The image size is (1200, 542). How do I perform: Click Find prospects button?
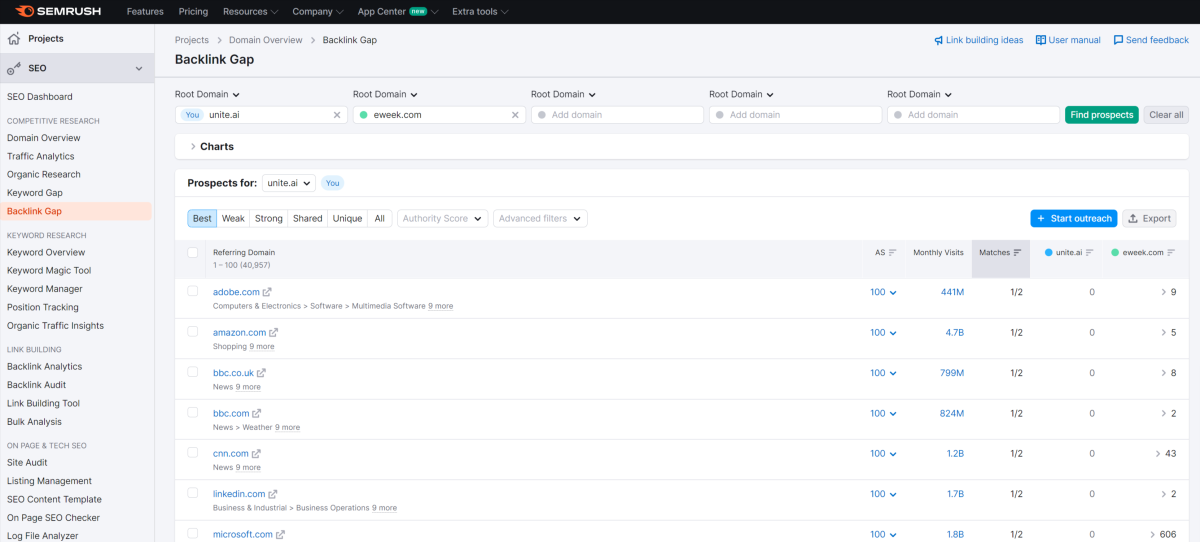(x=1102, y=115)
